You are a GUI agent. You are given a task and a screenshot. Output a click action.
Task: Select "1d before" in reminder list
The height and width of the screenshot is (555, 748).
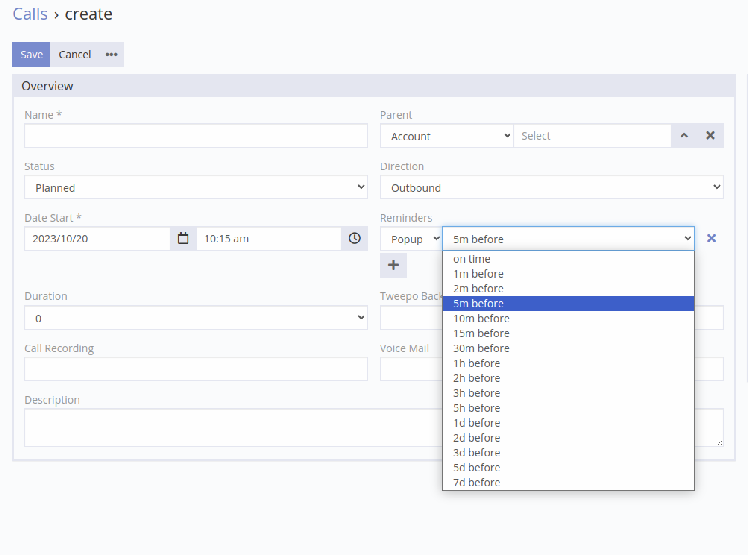(476, 423)
